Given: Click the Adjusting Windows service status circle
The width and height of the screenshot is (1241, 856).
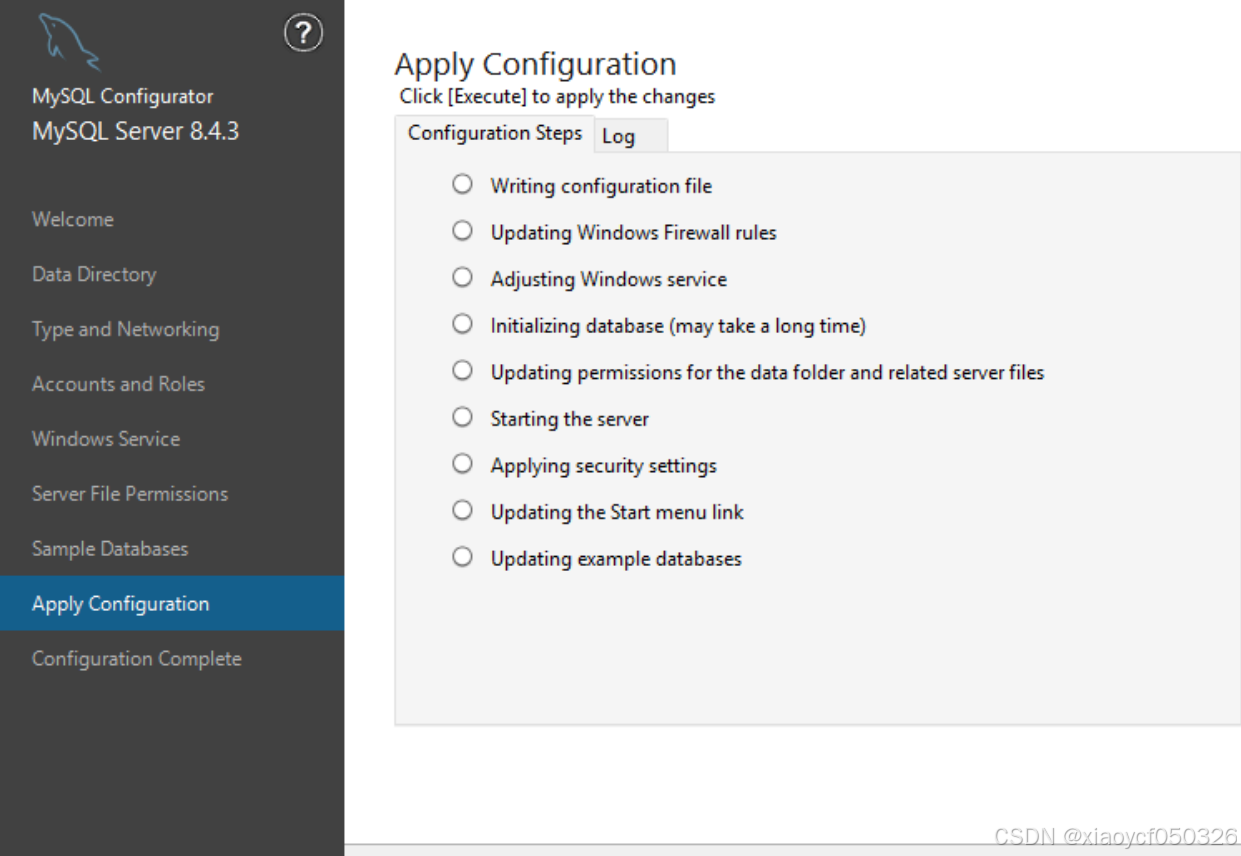Looking at the screenshot, I should pyautogui.click(x=462, y=277).
